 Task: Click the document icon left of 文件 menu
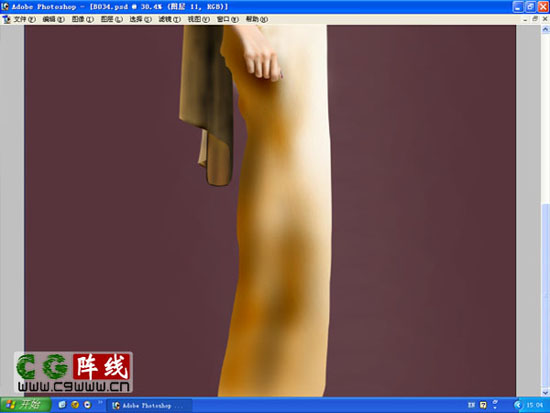6,20
